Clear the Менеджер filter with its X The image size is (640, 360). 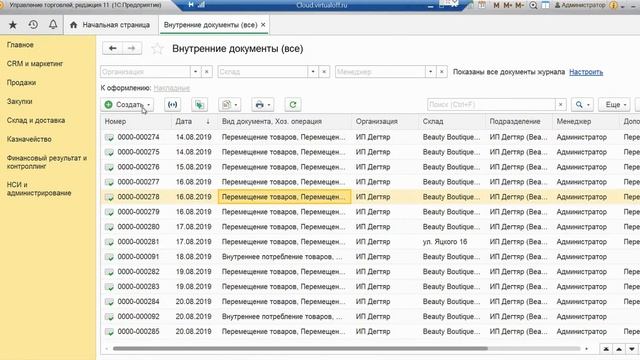click(x=442, y=72)
